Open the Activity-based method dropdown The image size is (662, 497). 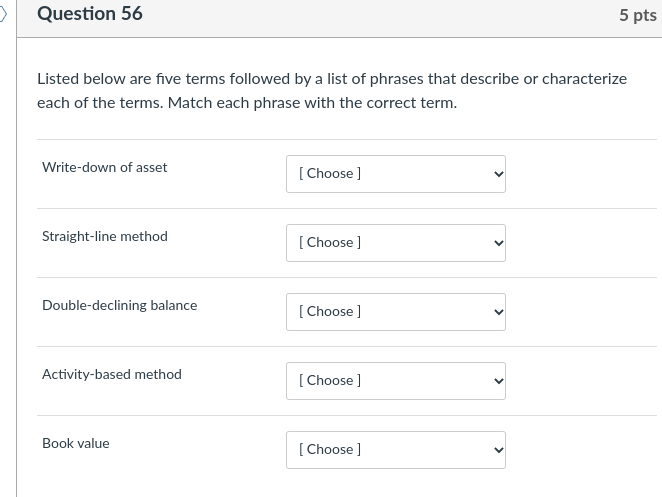point(395,381)
